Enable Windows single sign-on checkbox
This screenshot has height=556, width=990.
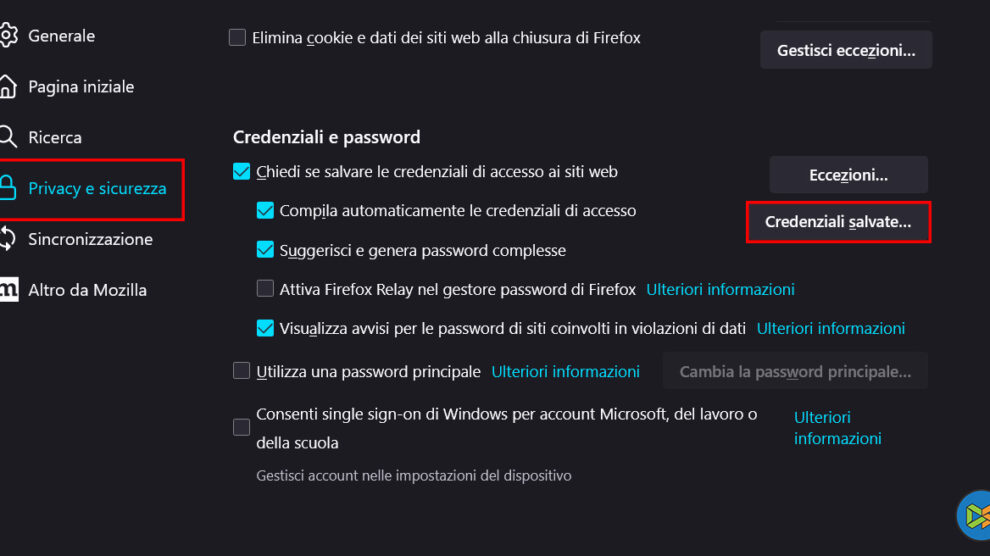tap(241, 427)
